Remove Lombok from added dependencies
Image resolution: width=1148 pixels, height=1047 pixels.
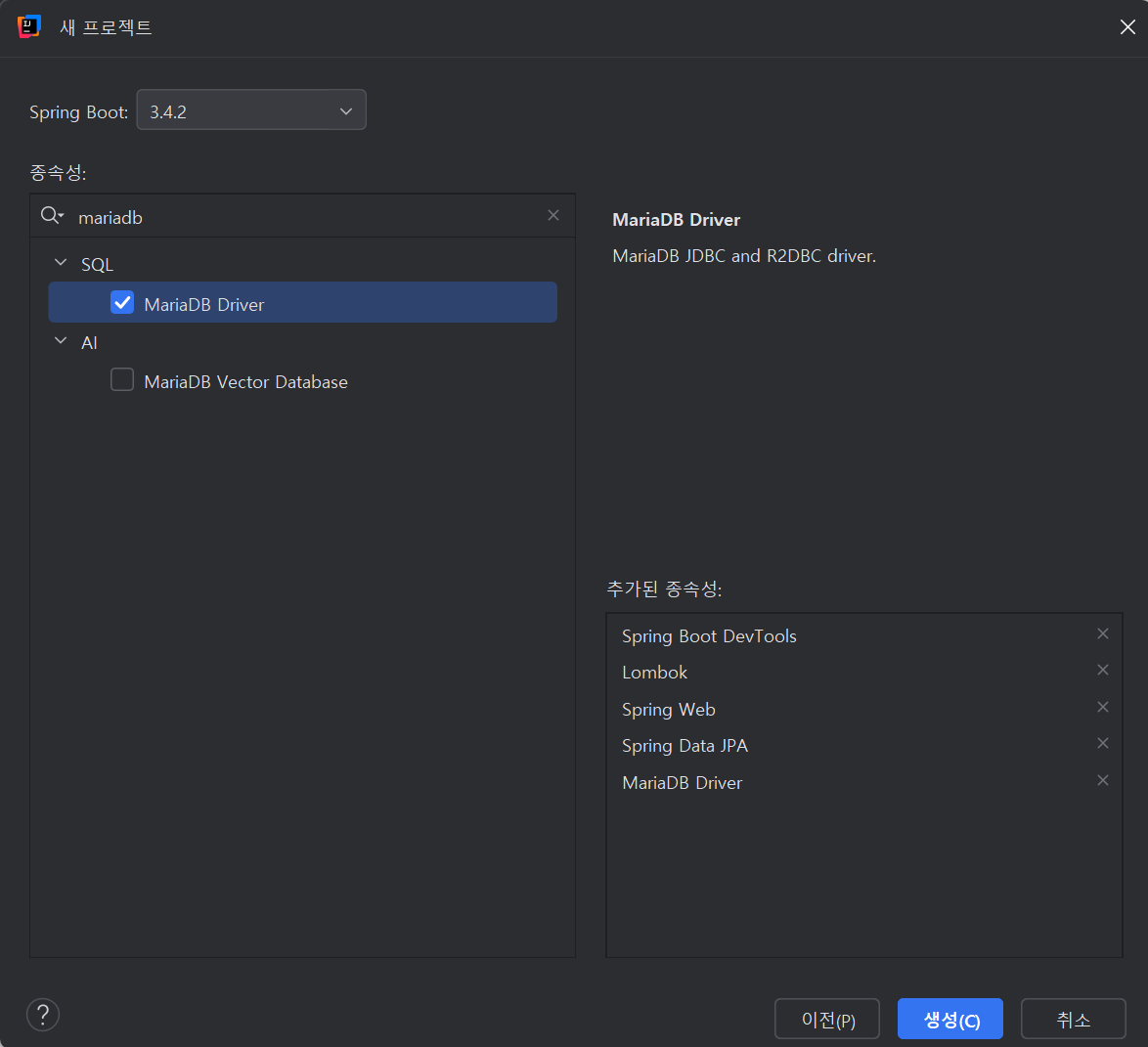[1103, 670]
